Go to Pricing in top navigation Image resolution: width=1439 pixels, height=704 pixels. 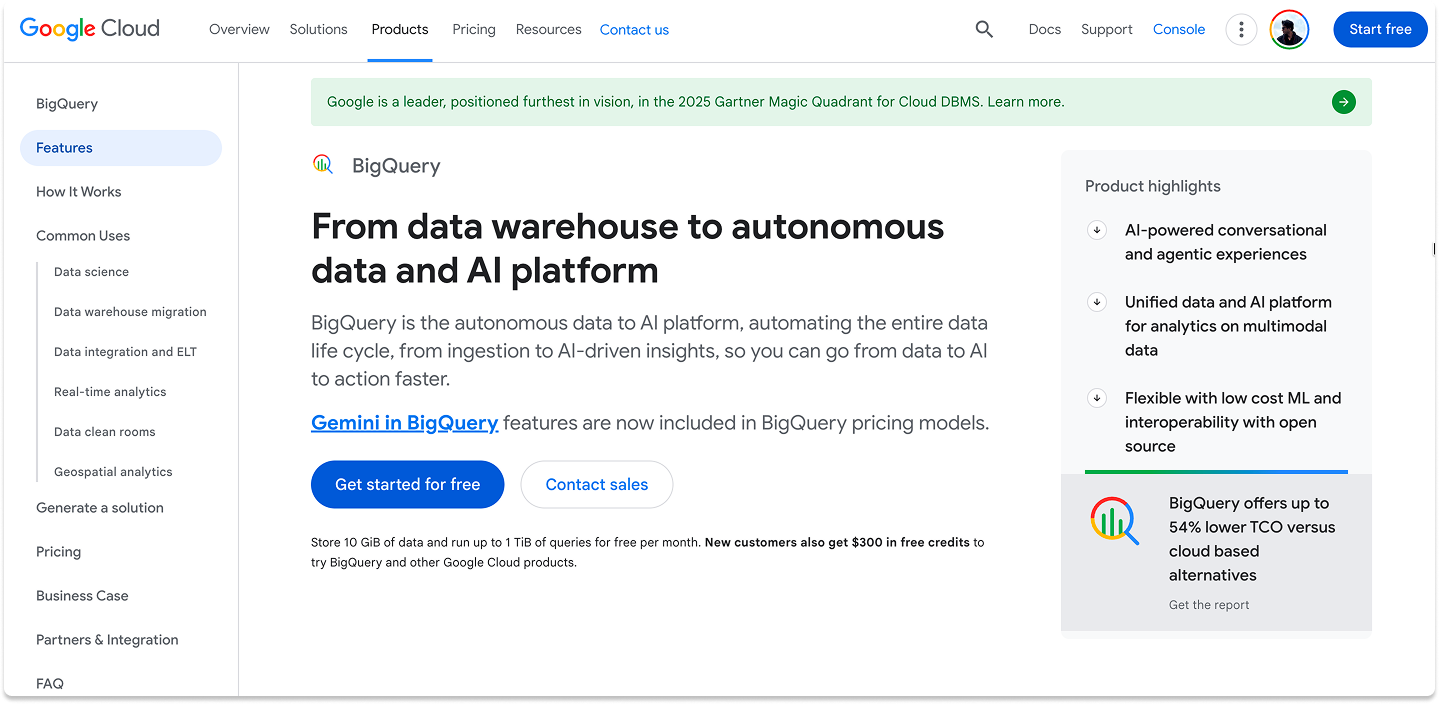pos(474,30)
